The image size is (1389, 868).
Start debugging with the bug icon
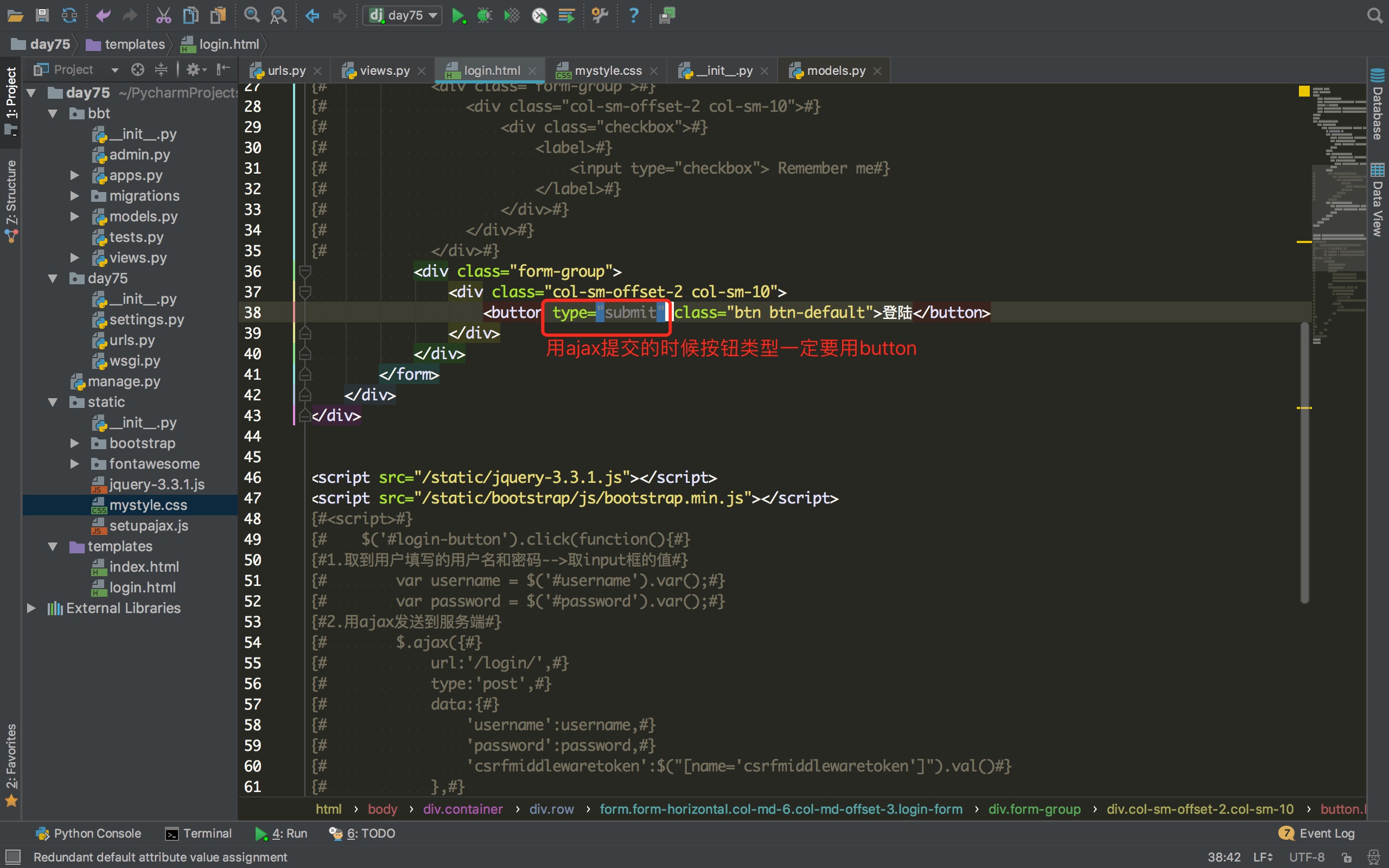click(x=485, y=15)
